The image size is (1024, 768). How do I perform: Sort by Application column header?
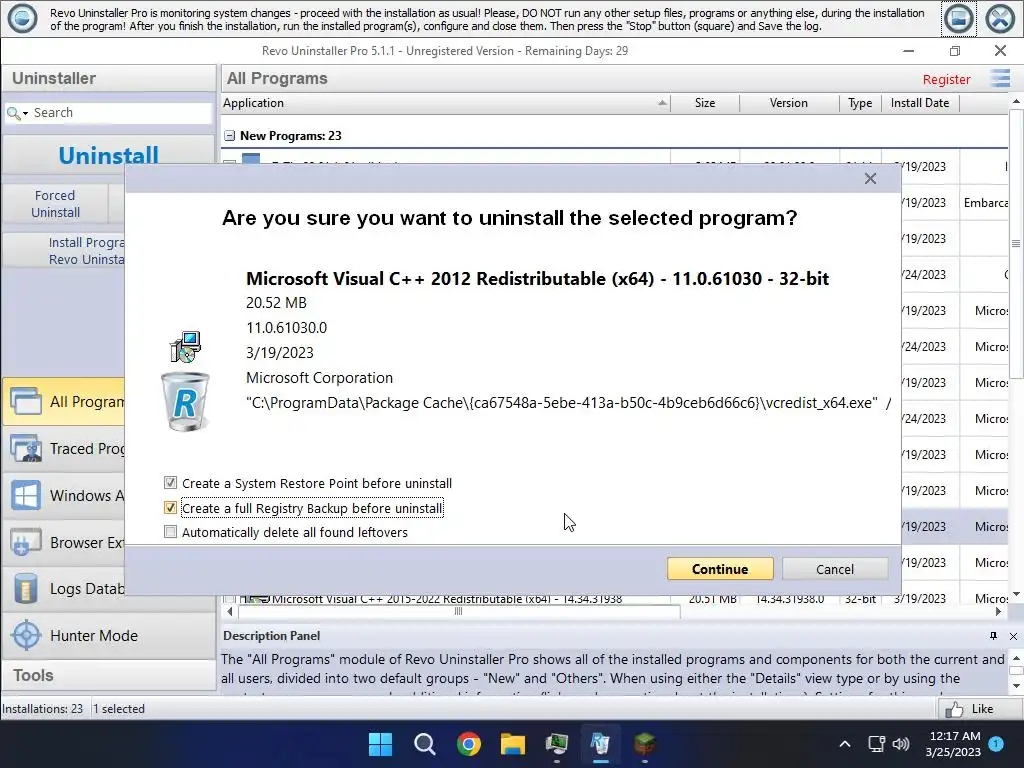(446, 103)
